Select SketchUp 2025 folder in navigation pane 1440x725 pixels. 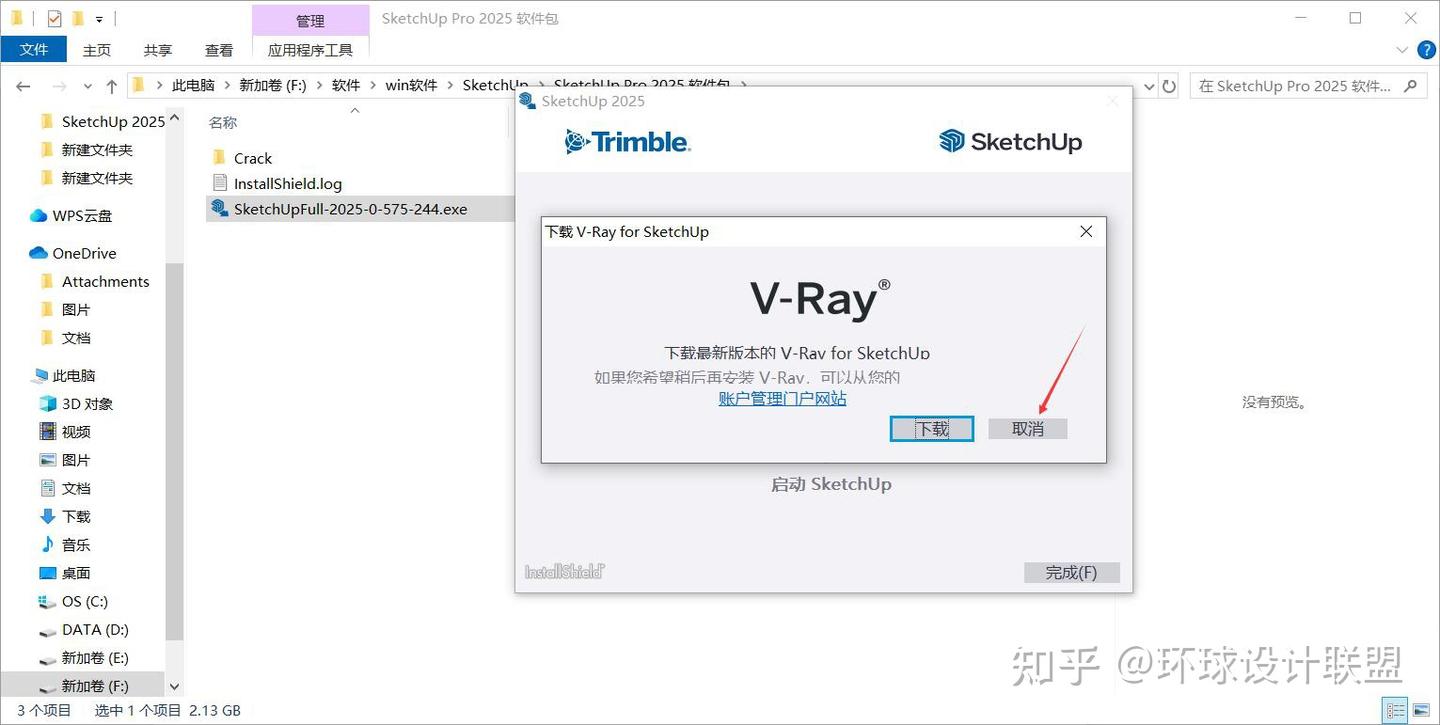(x=102, y=122)
